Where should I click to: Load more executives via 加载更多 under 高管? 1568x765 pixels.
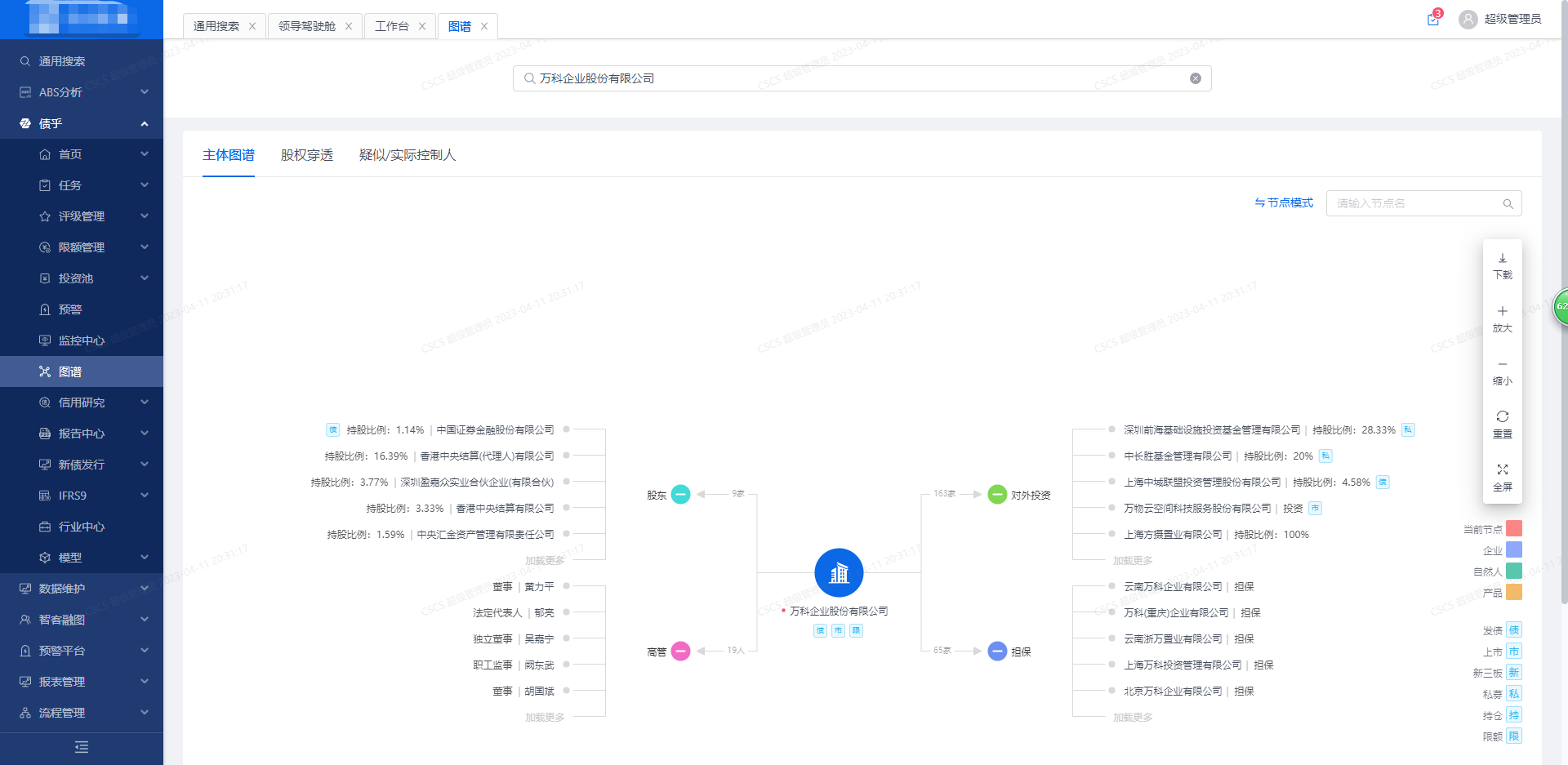pyautogui.click(x=545, y=717)
